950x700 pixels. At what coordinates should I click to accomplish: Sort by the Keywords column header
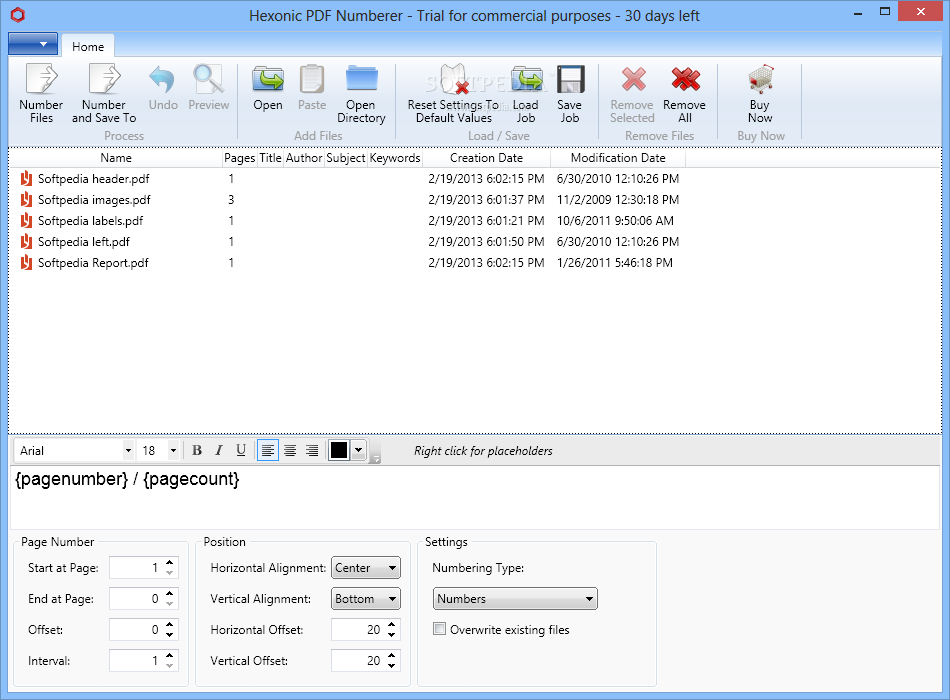point(395,158)
